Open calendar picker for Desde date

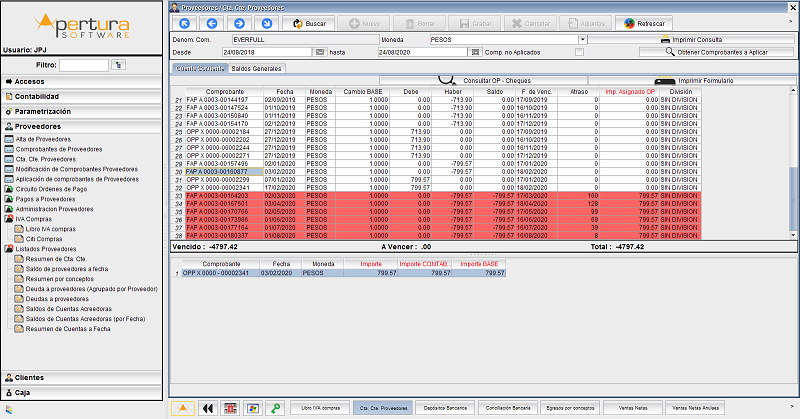320,51
